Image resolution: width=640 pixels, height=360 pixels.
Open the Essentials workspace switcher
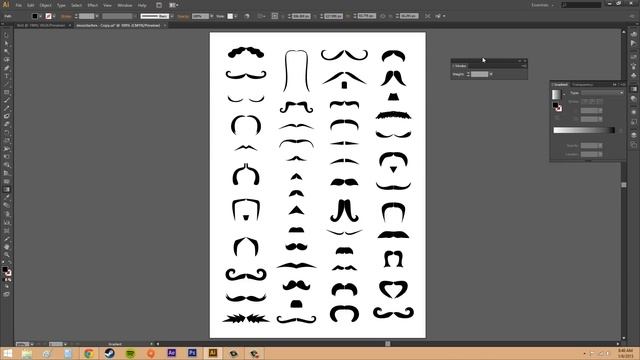[543, 5]
